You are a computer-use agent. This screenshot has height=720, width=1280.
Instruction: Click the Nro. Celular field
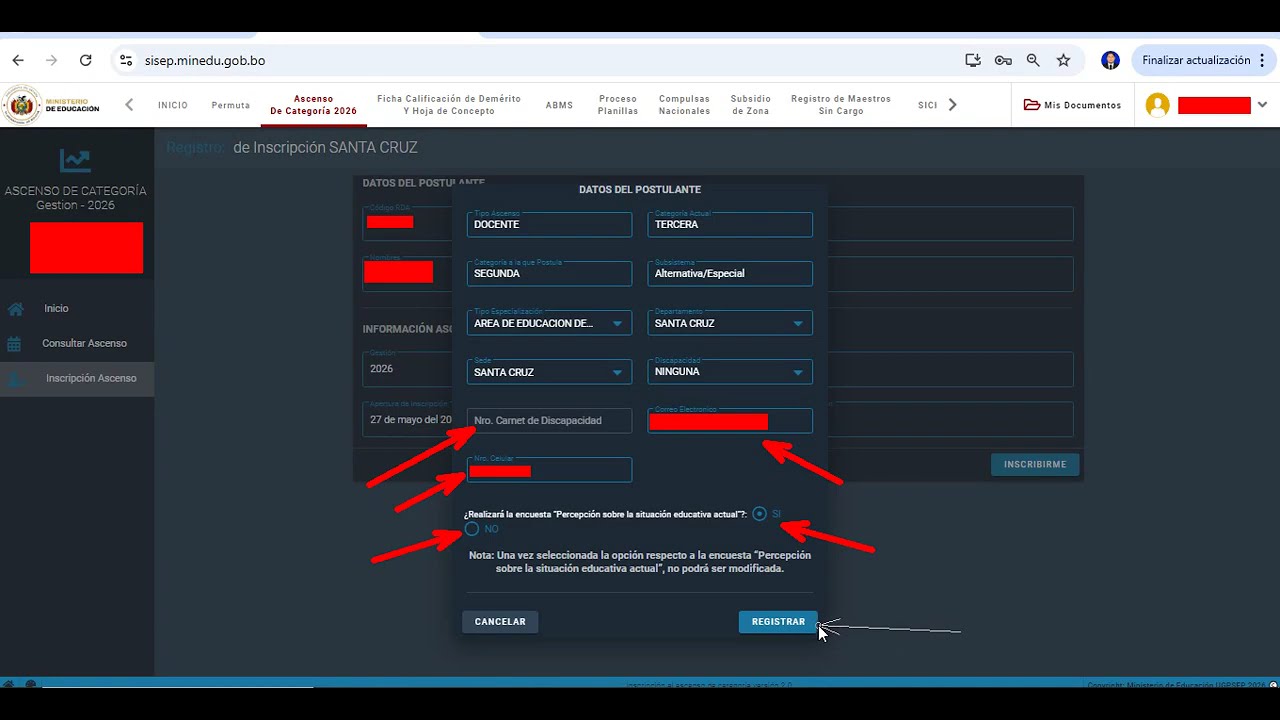[x=549, y=470]
